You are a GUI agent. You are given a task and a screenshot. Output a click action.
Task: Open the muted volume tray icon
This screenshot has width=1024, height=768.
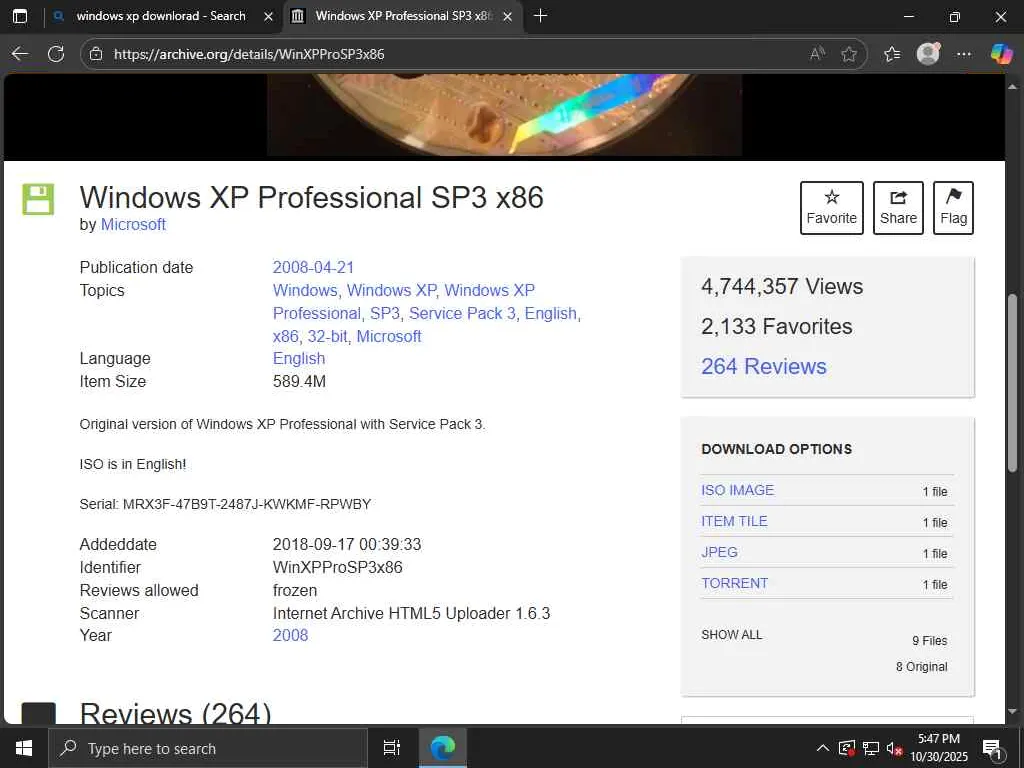click(894, 748)
